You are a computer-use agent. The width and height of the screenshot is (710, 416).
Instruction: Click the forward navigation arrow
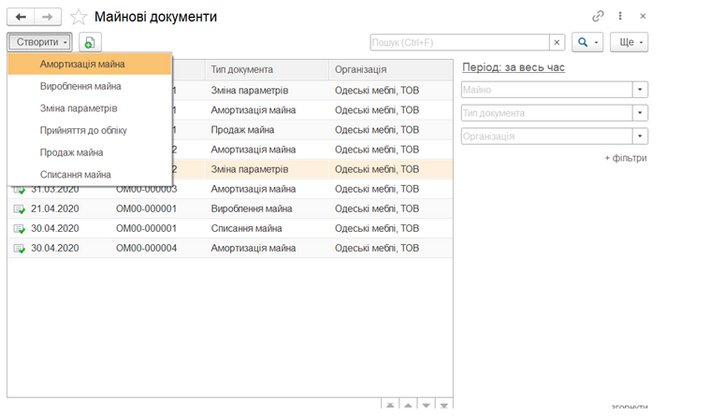pyautogui.click(x=48, y=17)
